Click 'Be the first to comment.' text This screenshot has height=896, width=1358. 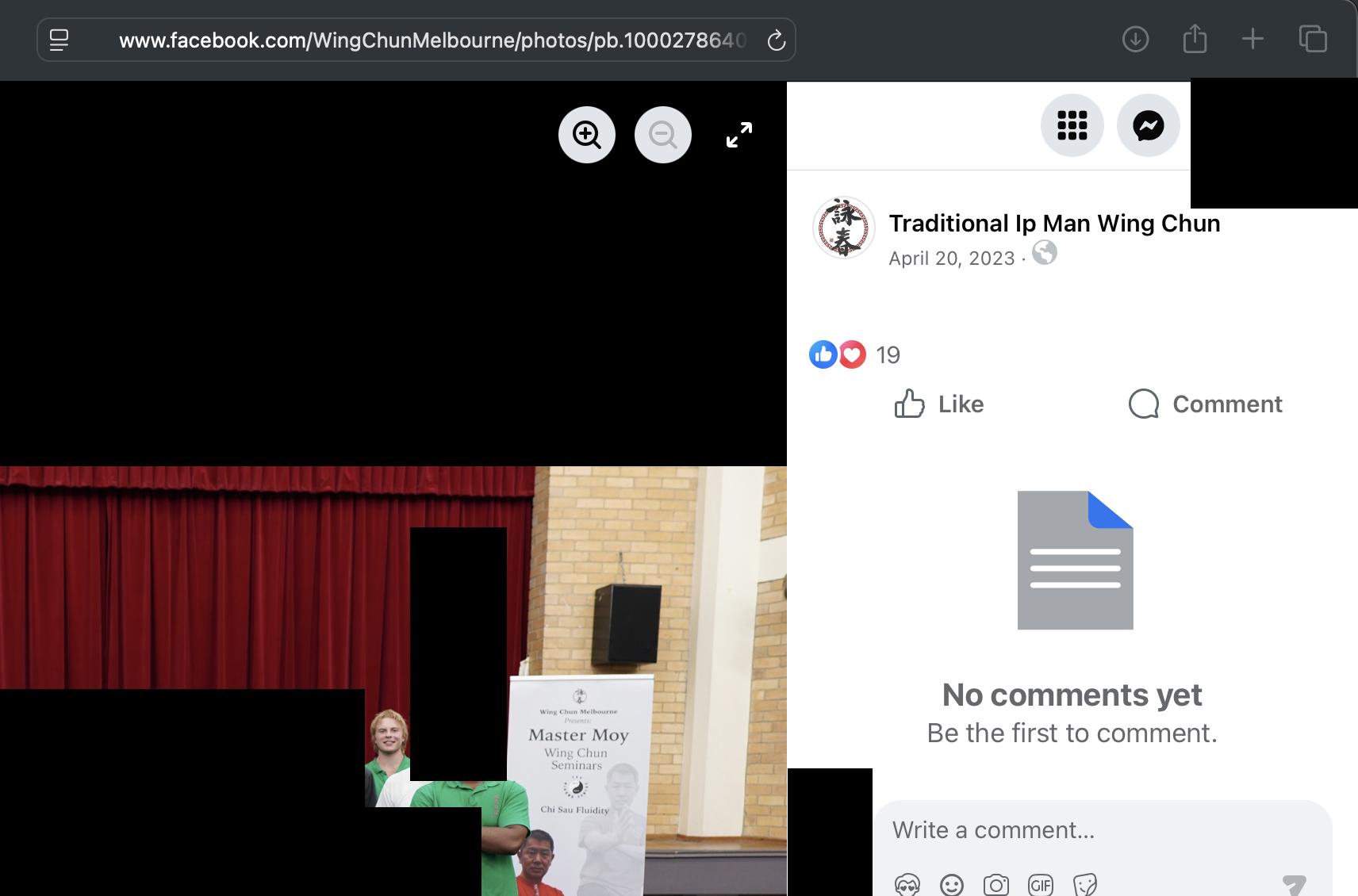click(x=1072, y=733)
